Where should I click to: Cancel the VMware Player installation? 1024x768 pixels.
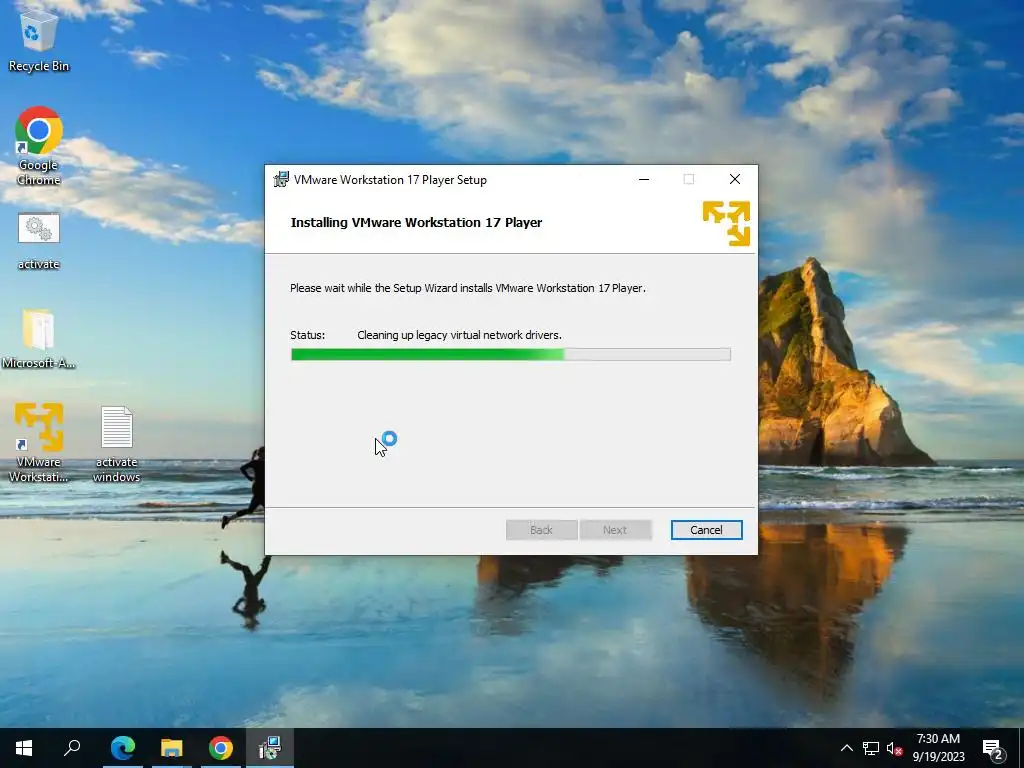click(707, 530)
